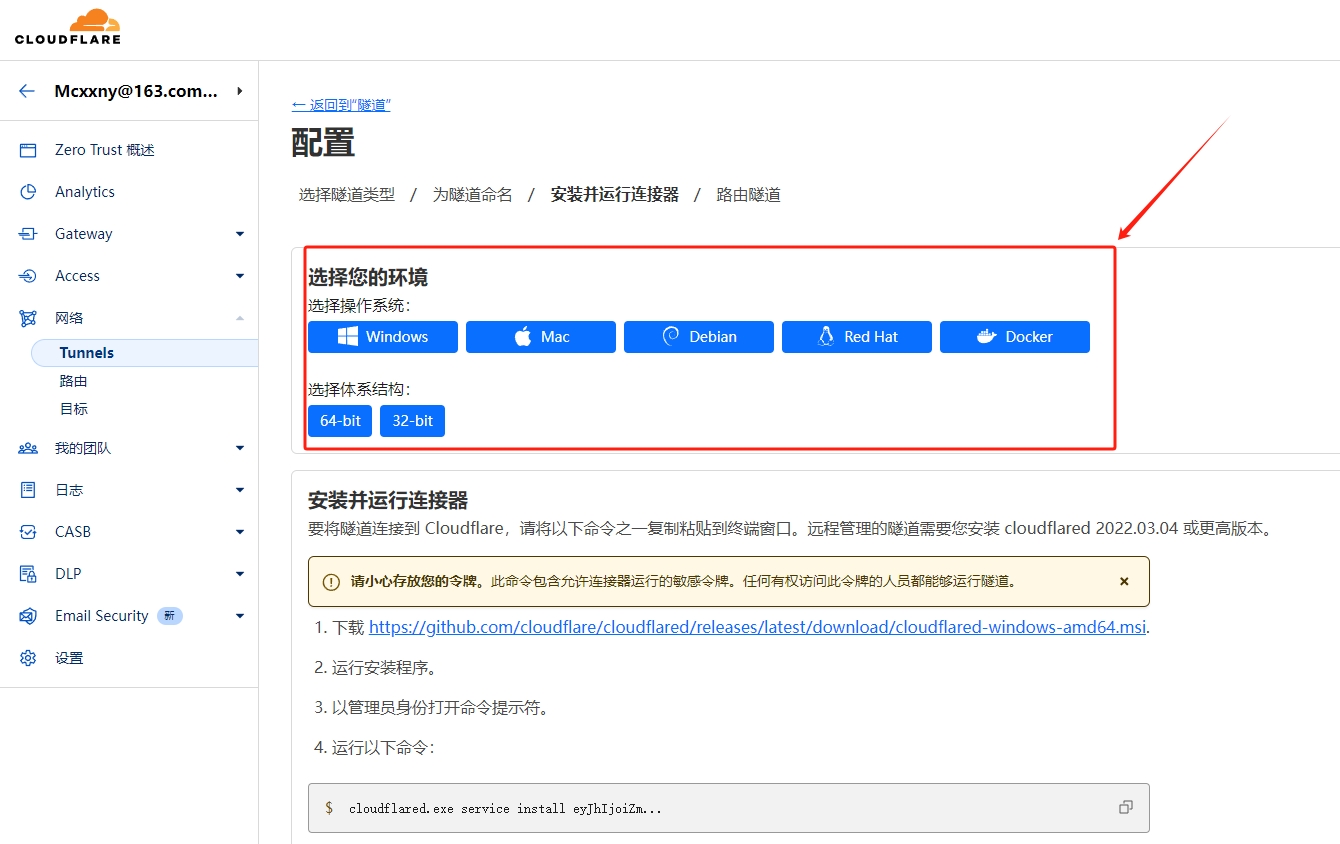The height and width of the screenshot is (844, 1340).
Task: Click the 网络 network icon
Action: 28,318
